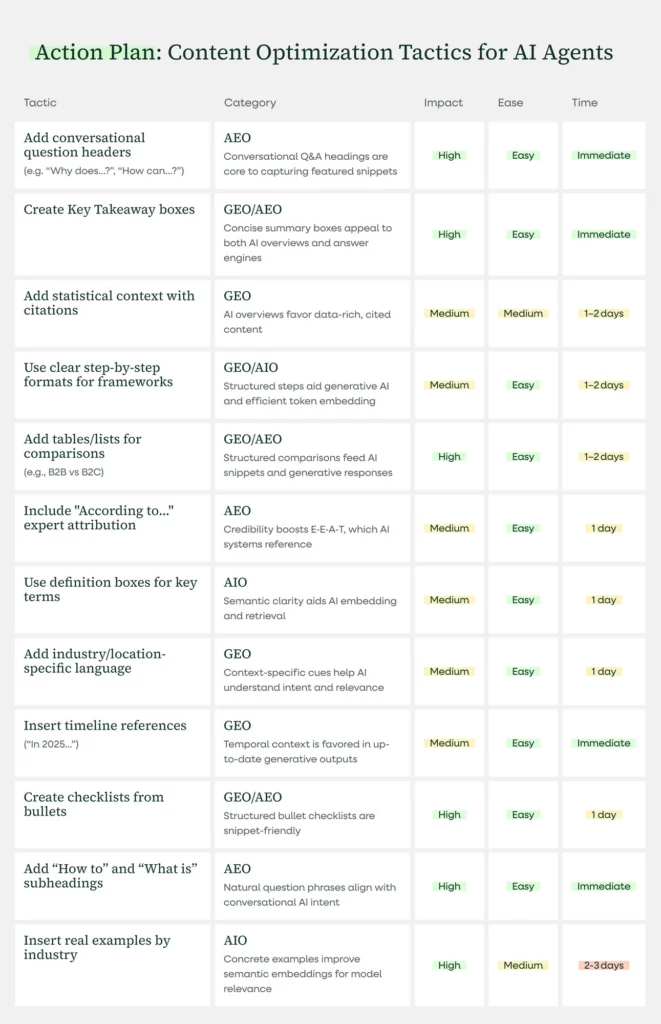The height and width of the screenshot is (1024, 661).
Task: Click the "How to" and "What is" subheadings tactic
Action: pyautogui.click(x=110, y=876)
